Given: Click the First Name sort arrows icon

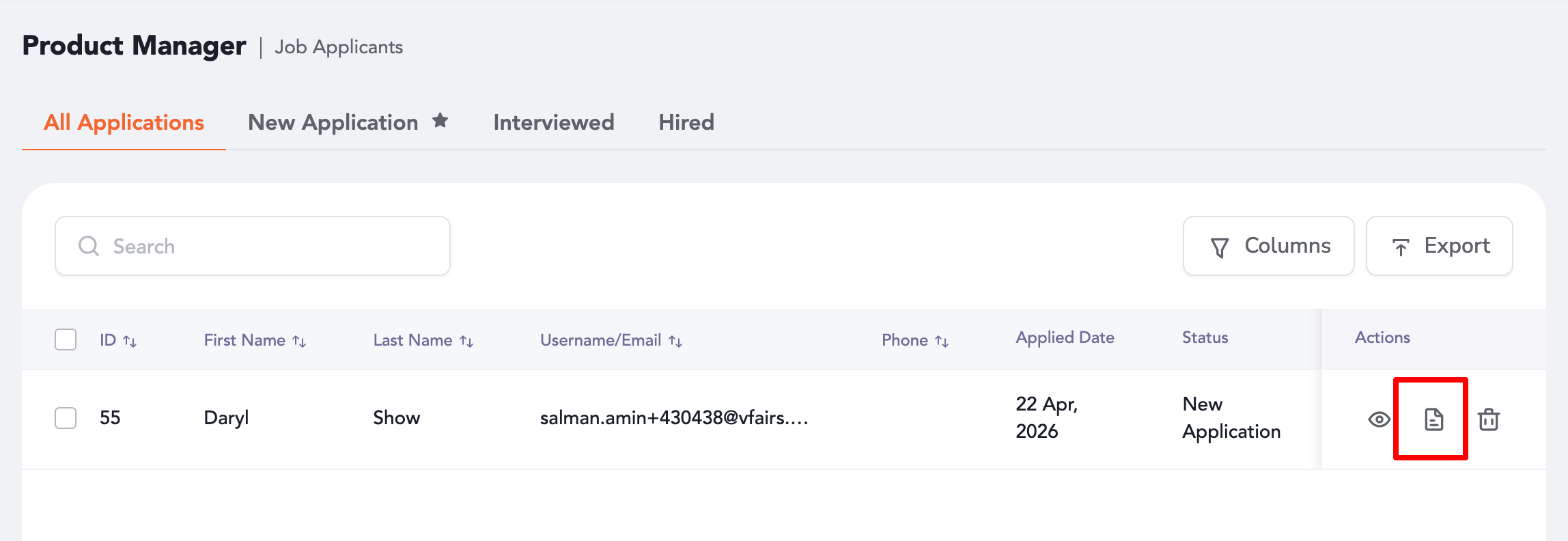Looking at the screenshot, I should (299, 341).
